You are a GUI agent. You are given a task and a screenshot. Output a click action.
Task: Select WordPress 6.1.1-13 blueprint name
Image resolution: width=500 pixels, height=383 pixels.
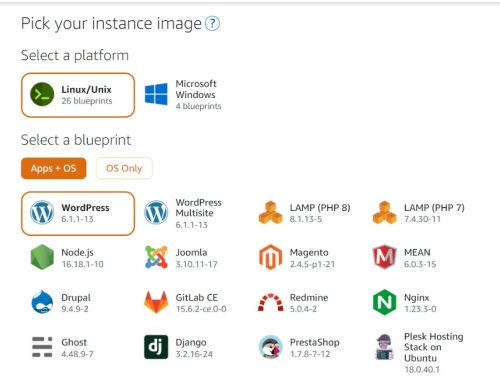pos(85,208)
